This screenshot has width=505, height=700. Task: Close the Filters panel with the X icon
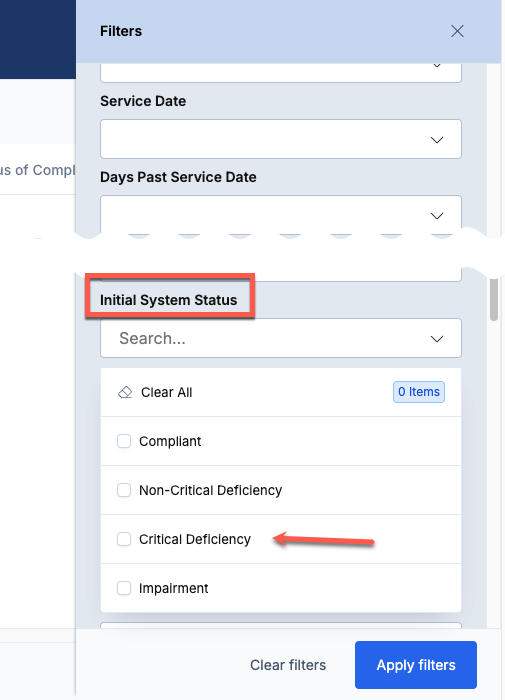point(457,31)
